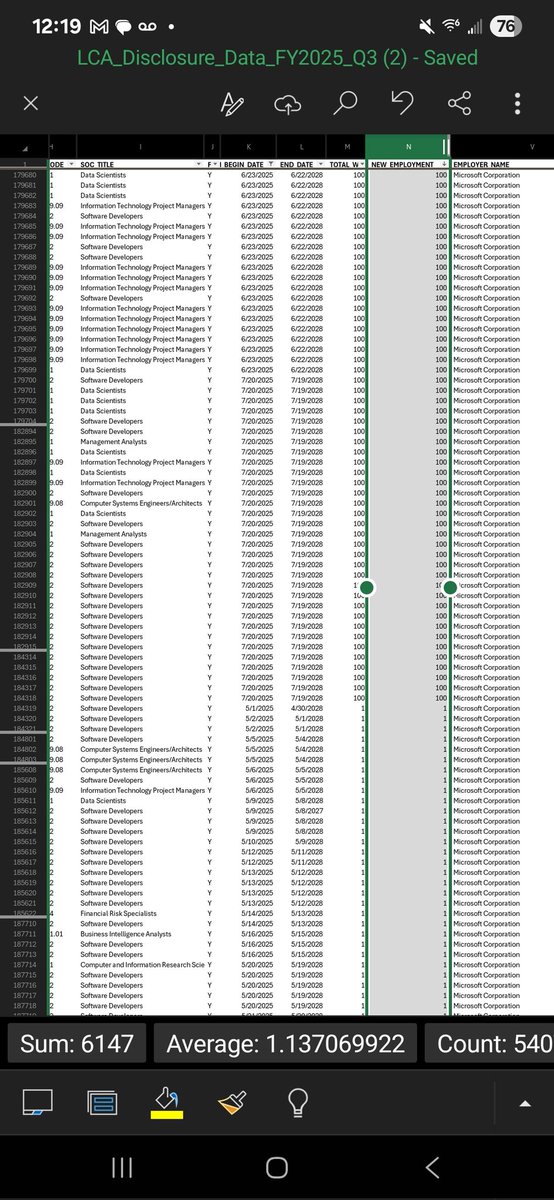Open the three-dot more options menu
The height and width of the screenshot is (1200, 554).
coord(517,103)
